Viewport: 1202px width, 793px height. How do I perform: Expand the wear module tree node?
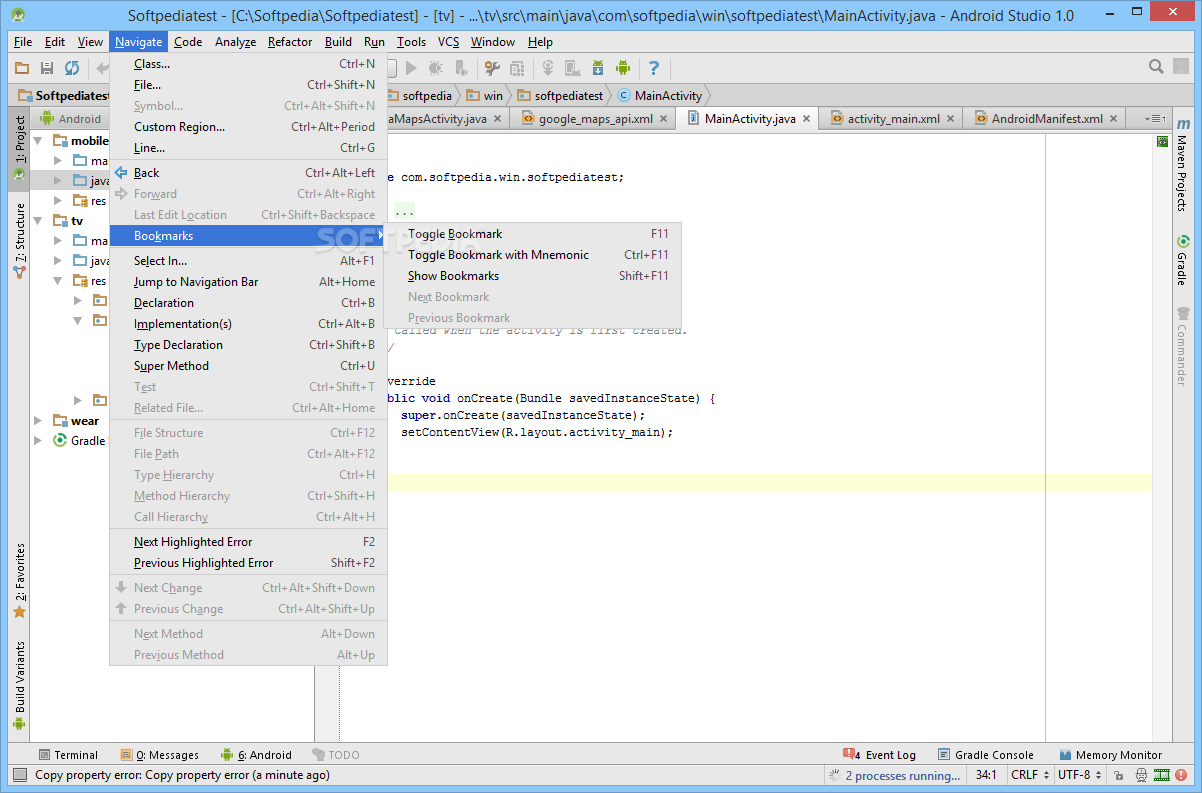click(38, 421)
